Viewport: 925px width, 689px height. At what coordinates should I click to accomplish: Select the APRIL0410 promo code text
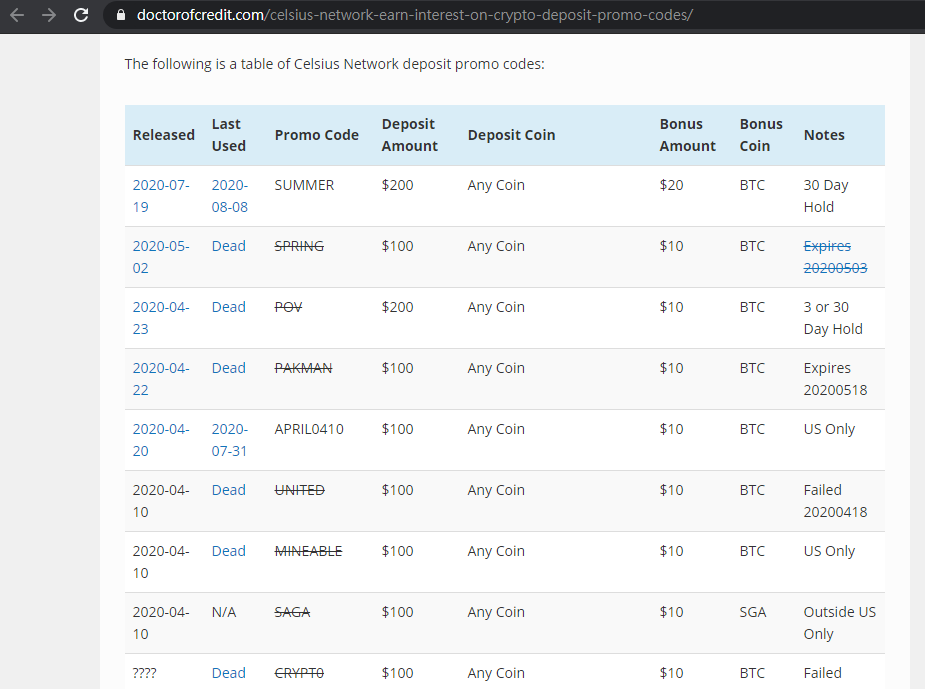309,429
